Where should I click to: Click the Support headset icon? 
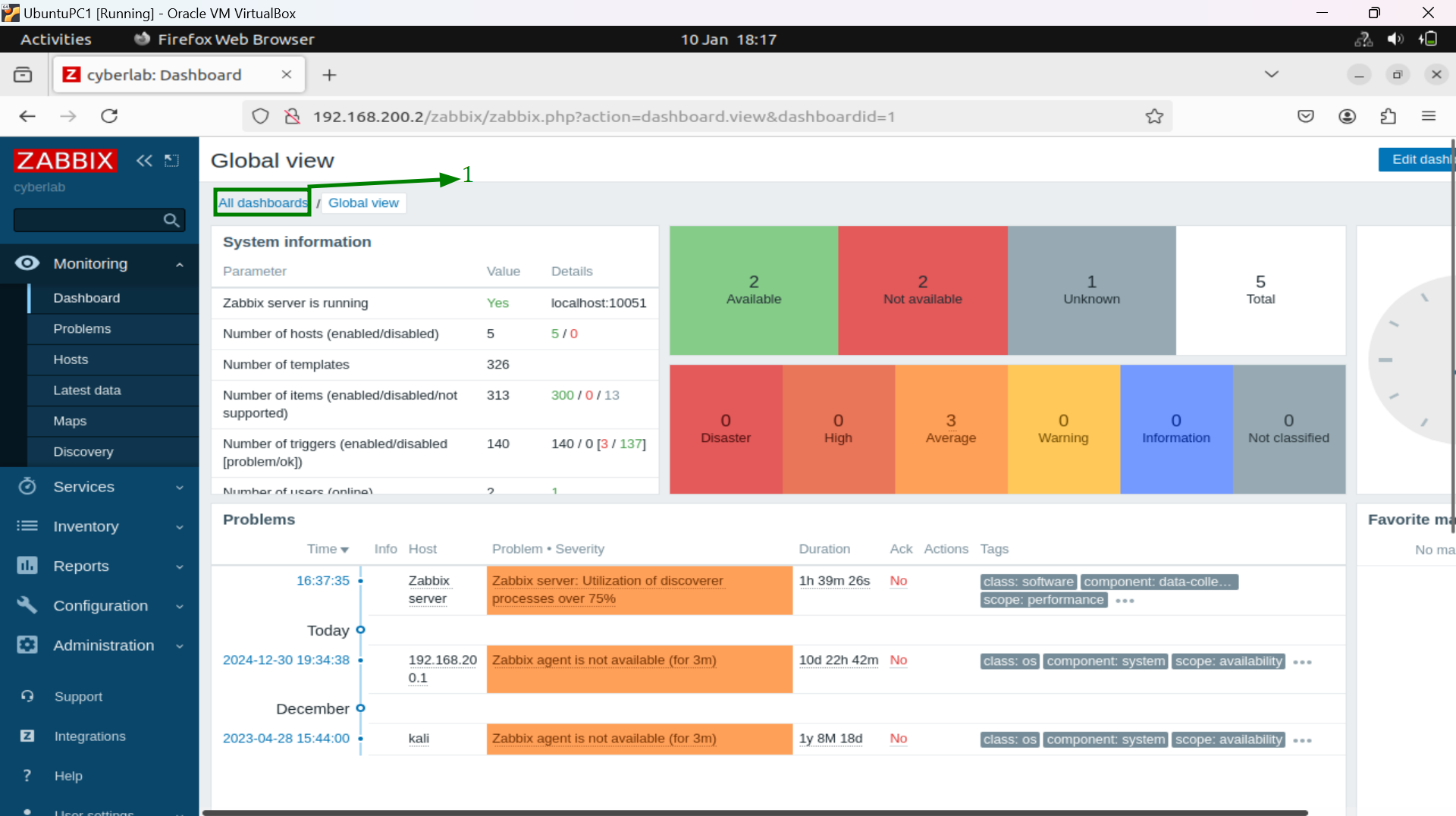pos(27,695)
